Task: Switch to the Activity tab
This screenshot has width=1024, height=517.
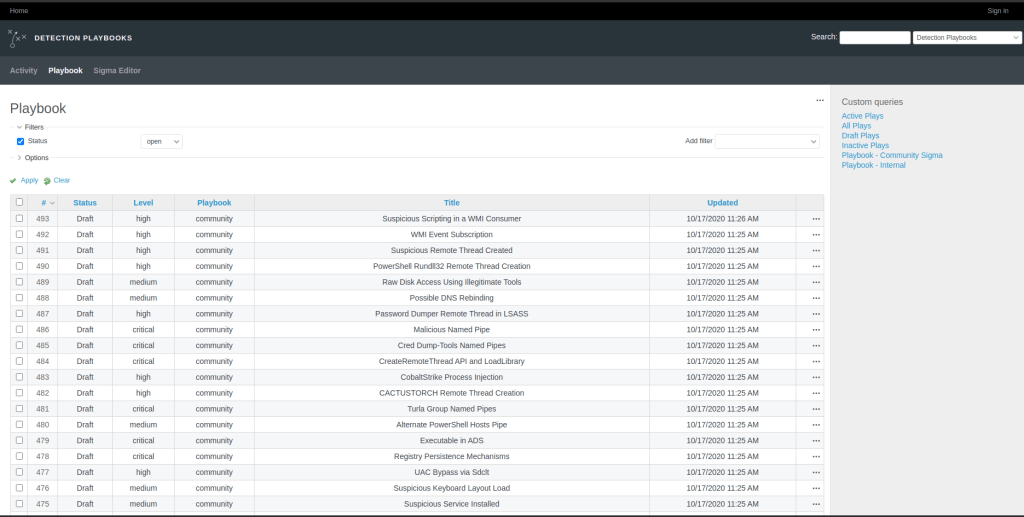Action: (x=24, y=71)
